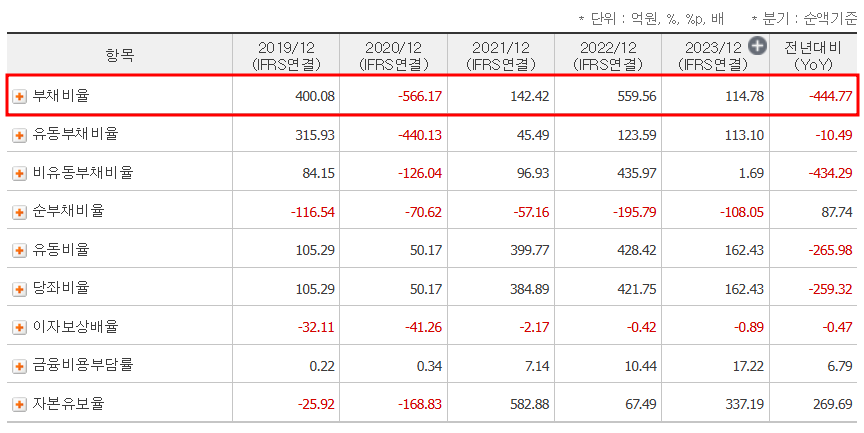
Task: Select the 2021/12 (IFRS연결) column header
Action: (501, 55)
